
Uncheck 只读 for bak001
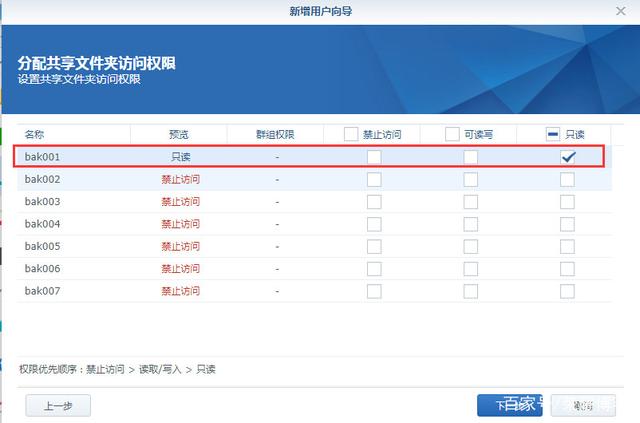[x=567, y=157]
